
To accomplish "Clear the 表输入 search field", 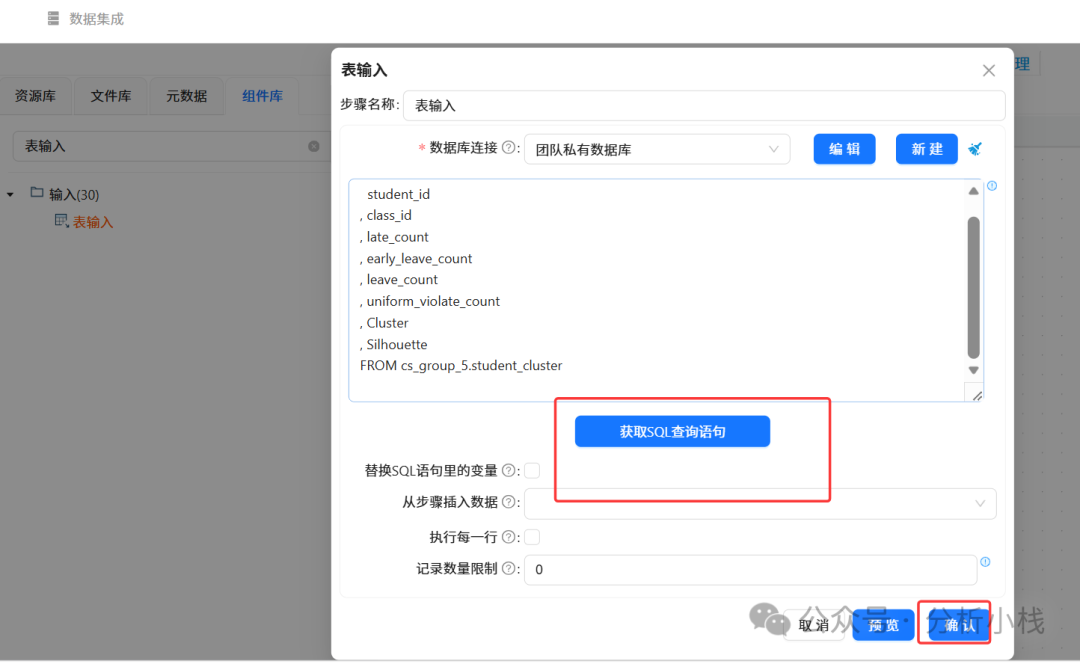I will click(x=313, y=146).
